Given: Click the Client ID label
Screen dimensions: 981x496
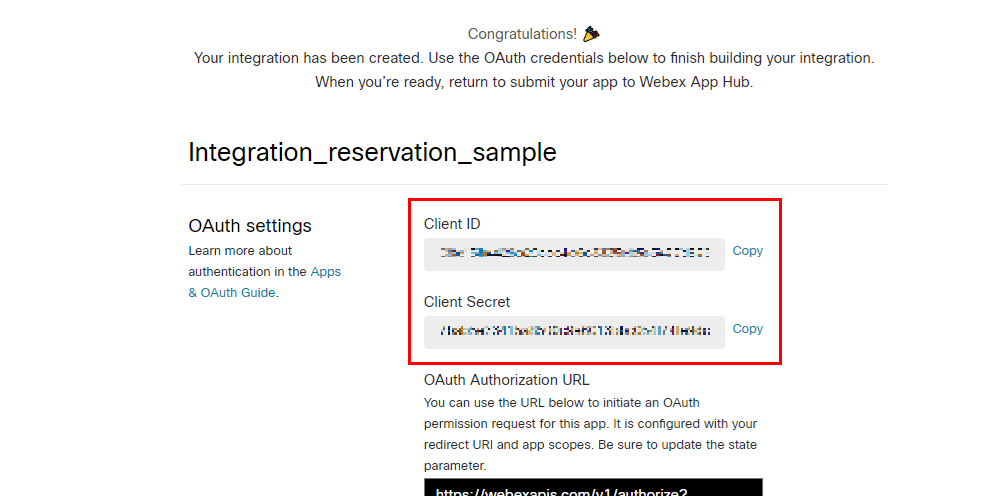Looking at the screenshot, I should point(452,224).
